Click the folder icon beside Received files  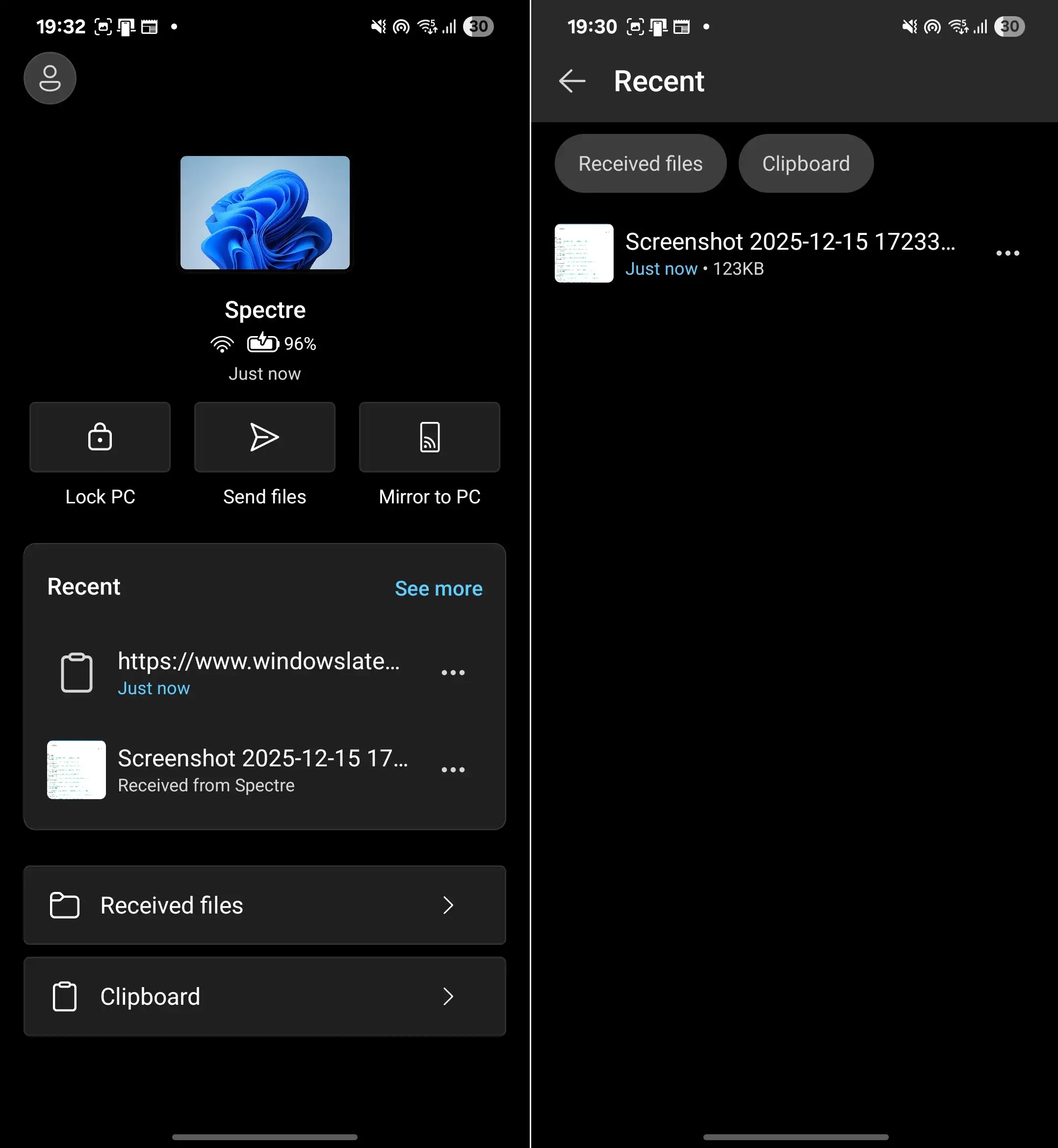65,905
